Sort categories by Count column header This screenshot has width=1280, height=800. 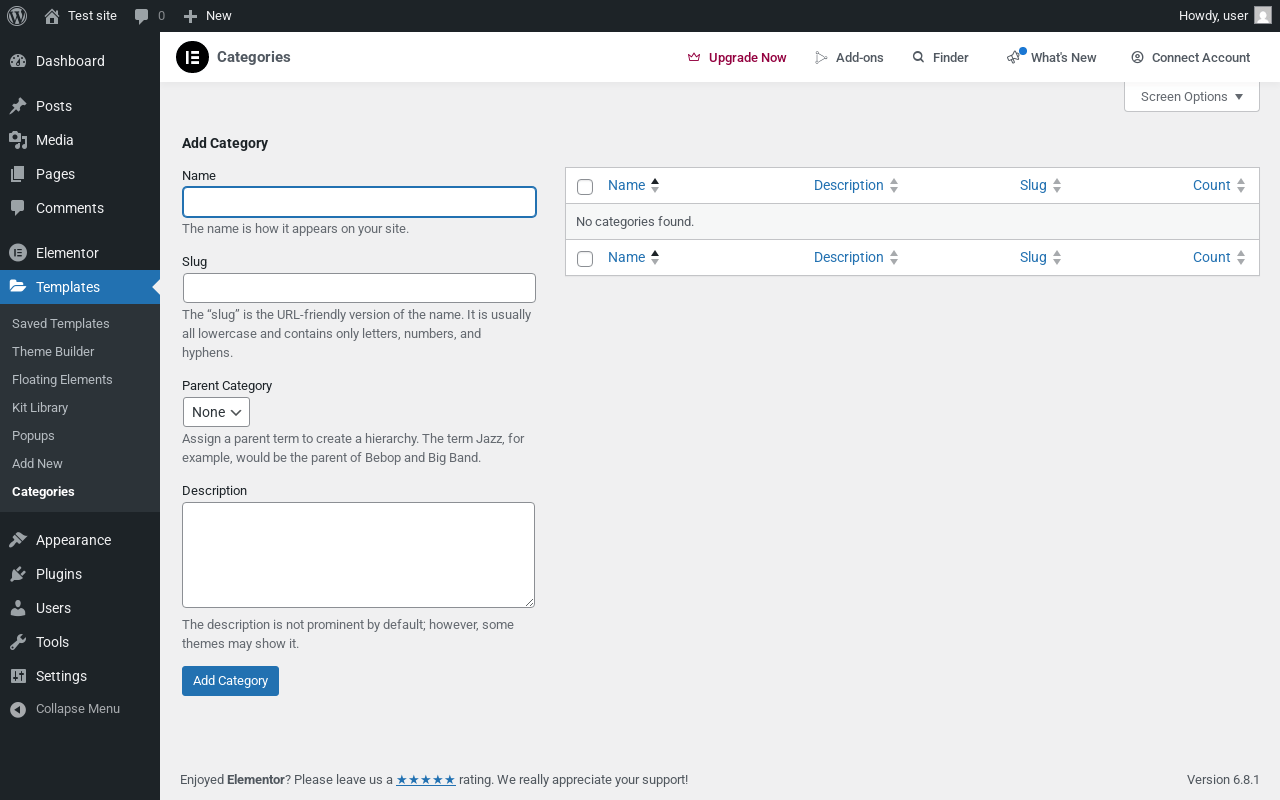tap(1211, 185)
